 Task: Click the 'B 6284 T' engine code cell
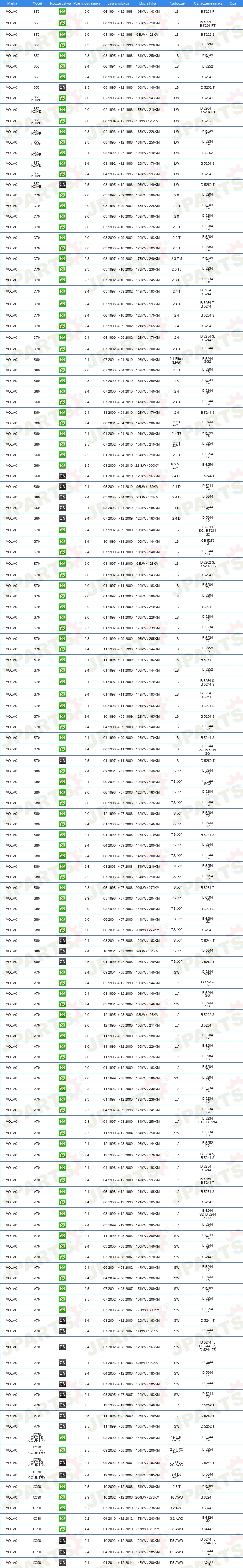point(207,887)
